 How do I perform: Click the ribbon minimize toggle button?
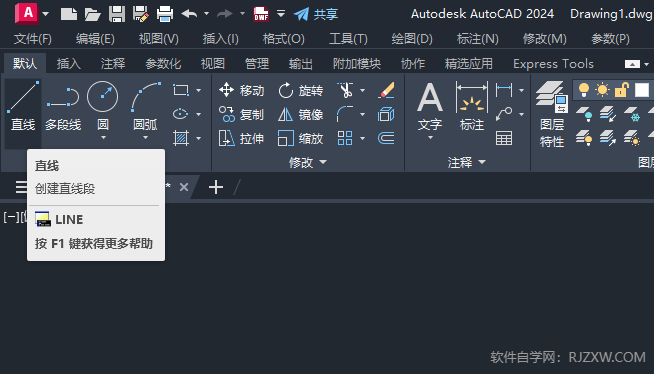coord(632,64)
